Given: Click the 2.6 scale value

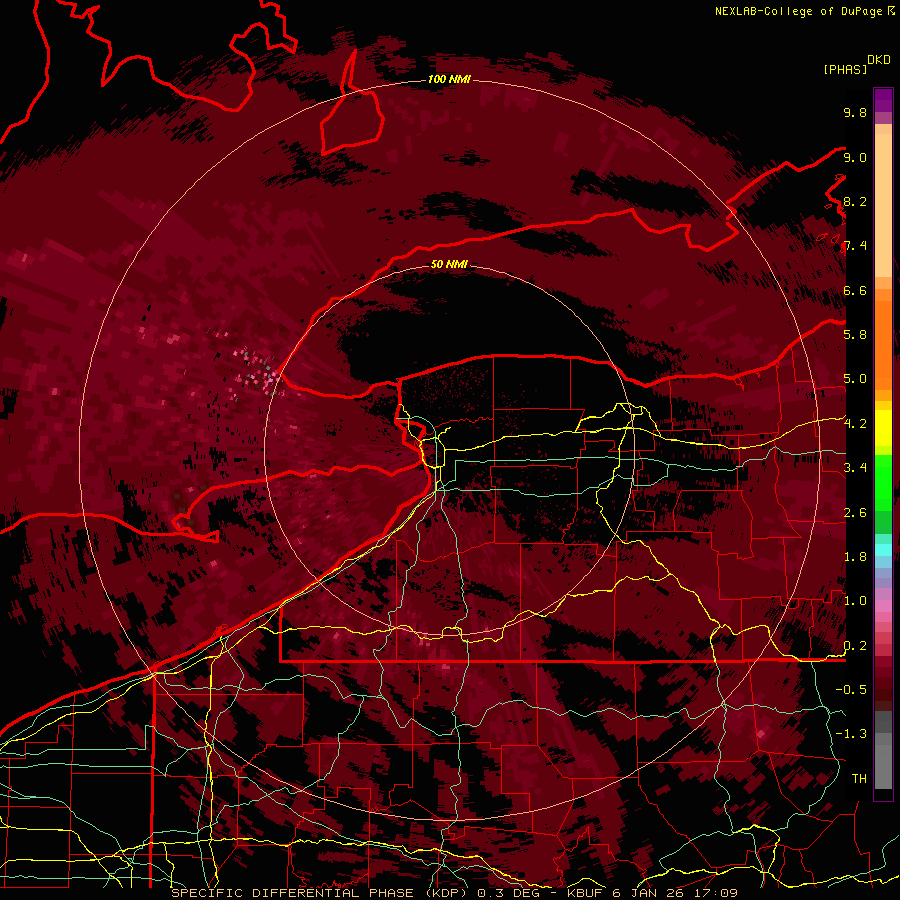Looking at the screenshot, I should (x=855, y=512).
